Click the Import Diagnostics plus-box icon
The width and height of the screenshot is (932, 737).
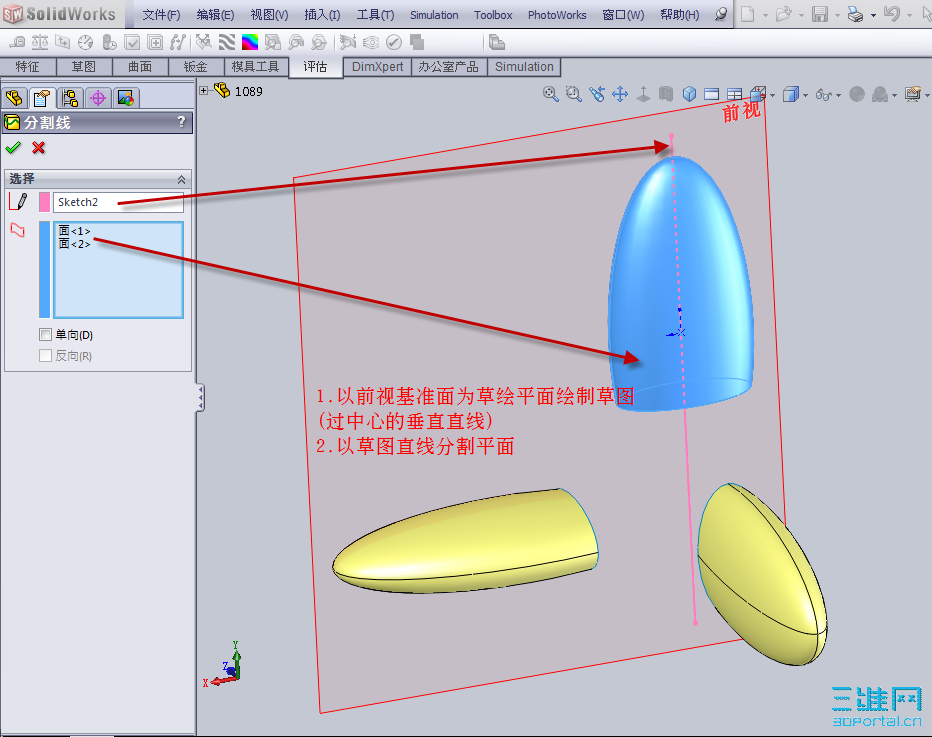(x=155, y=42)
